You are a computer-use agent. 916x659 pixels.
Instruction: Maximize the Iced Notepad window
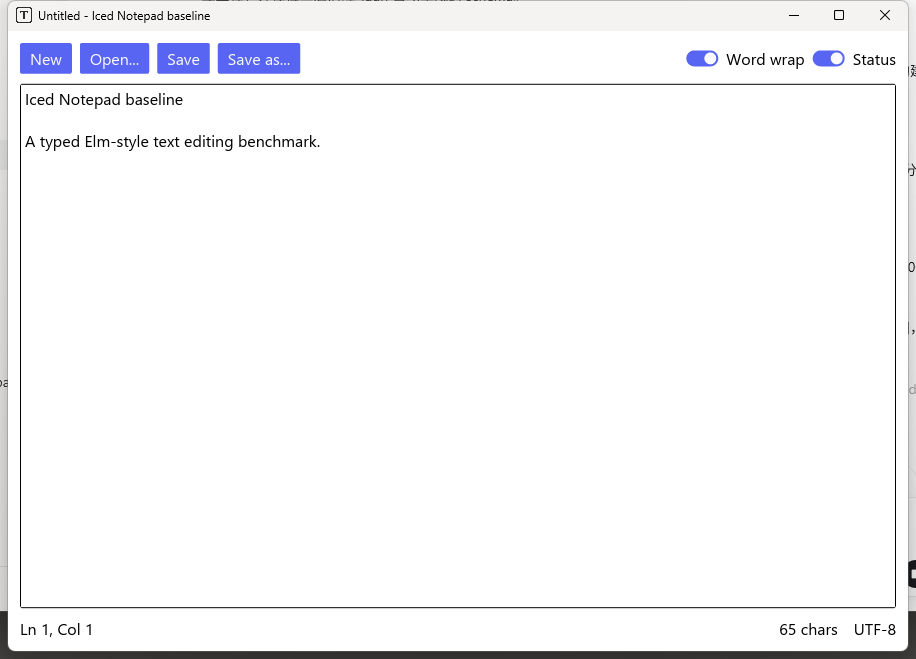click(839, 15)
